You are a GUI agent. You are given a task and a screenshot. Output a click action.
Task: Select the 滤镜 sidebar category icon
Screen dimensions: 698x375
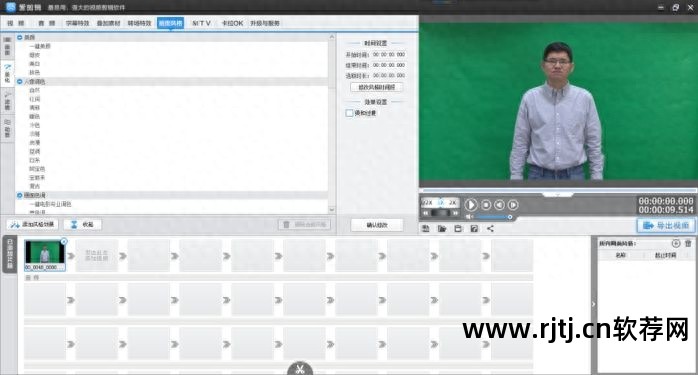point(7,101)
